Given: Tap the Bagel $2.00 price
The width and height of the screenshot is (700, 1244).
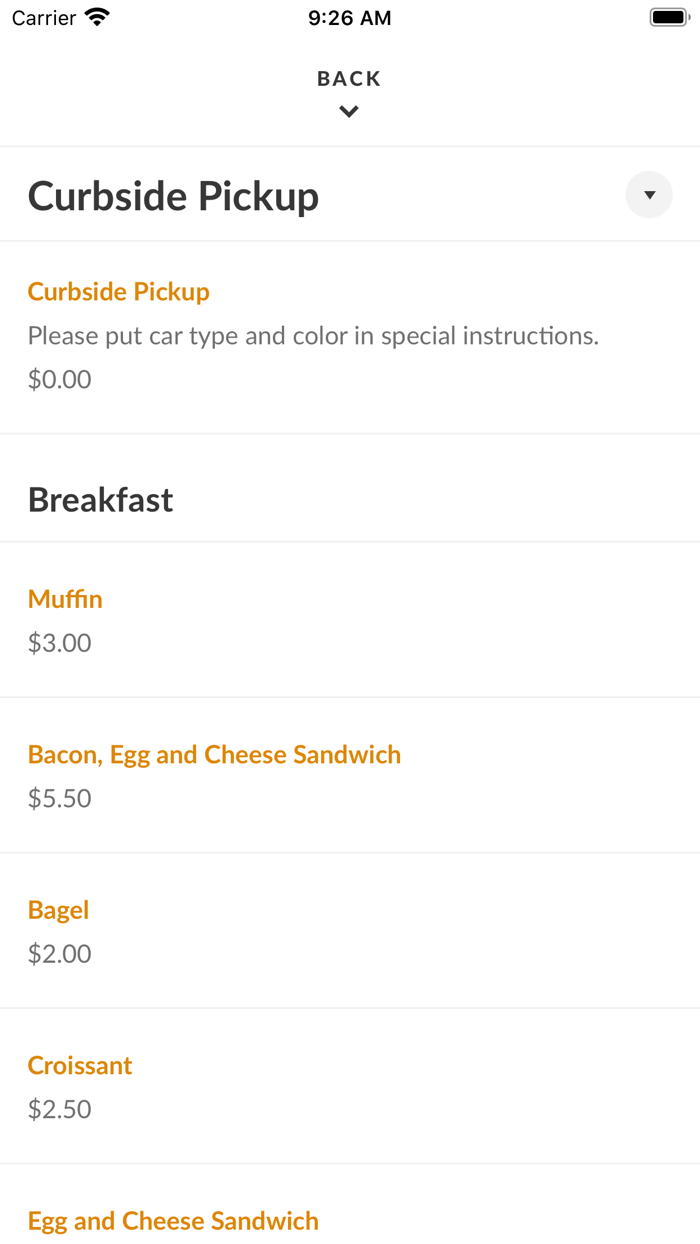Looking at the screenshot, I should click(x=59, y=954).
